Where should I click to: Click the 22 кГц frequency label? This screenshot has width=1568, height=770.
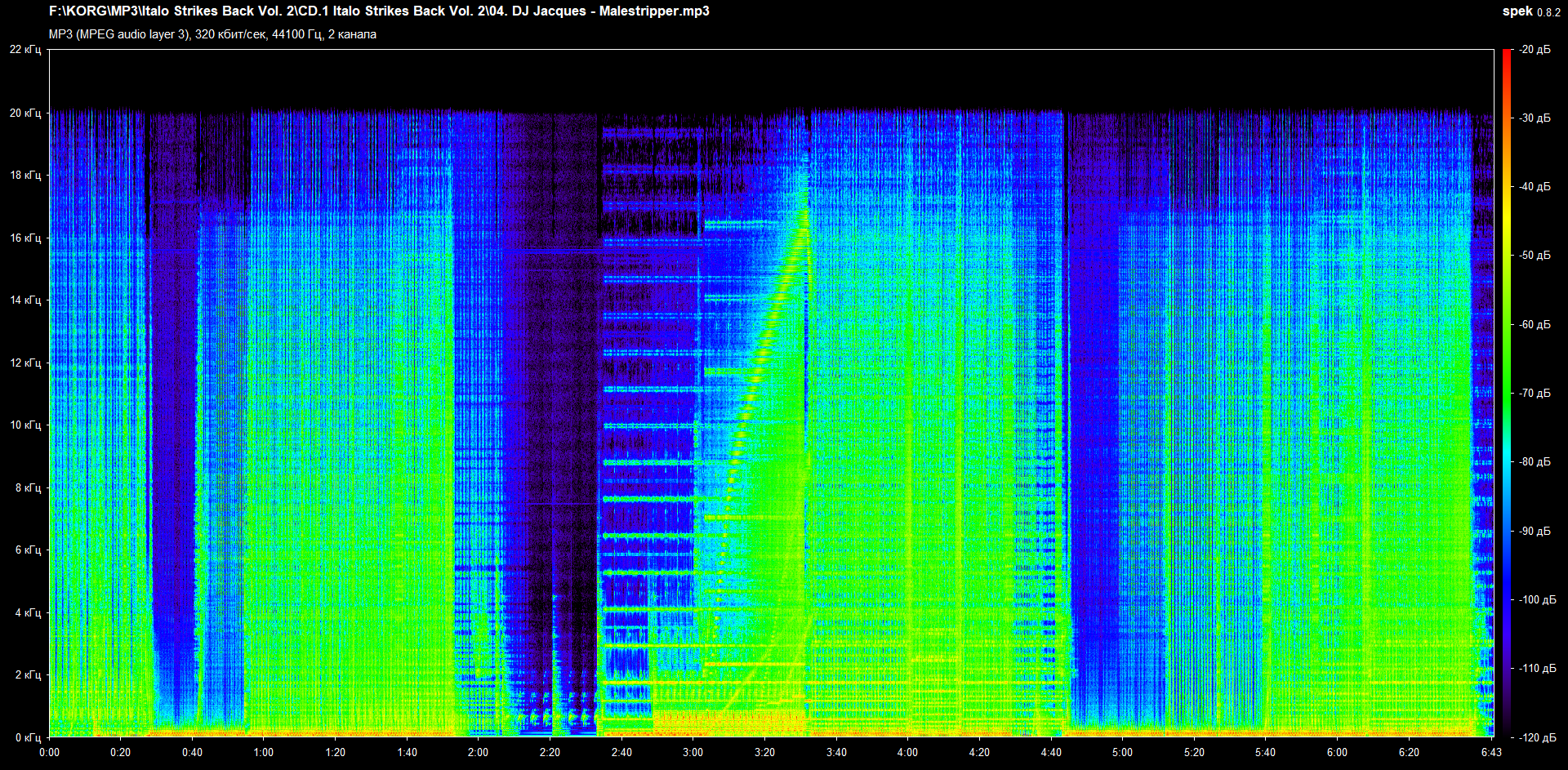click(25, 50)
